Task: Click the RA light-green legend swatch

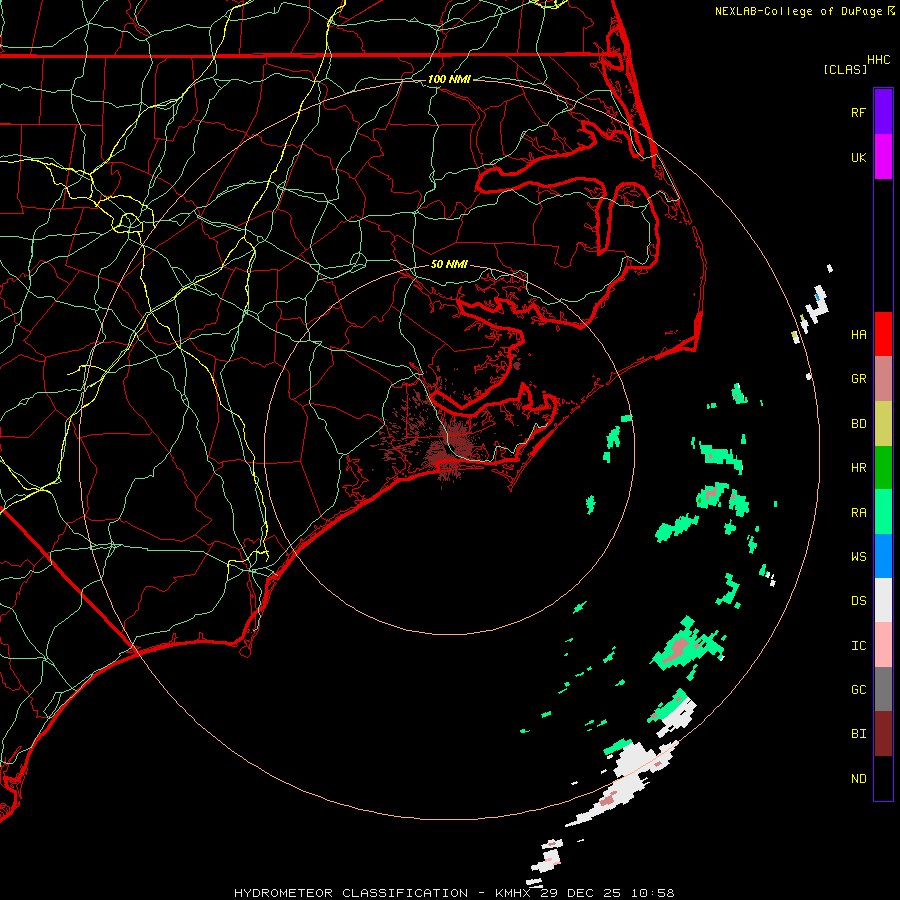Action: tap(883, 512)
